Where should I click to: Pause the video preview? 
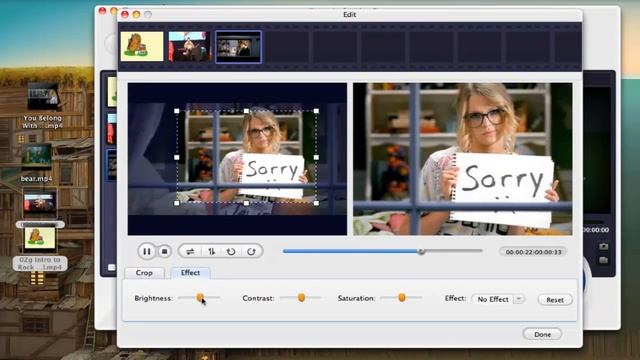(147, 251)
